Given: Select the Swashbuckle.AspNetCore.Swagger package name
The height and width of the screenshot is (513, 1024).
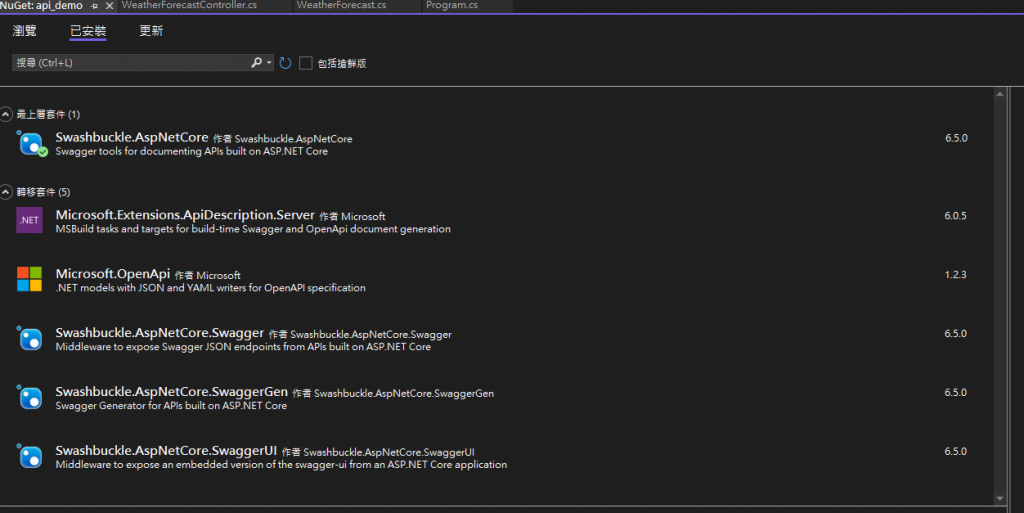Looking at the screenshot, I should [x=160, y=333].
